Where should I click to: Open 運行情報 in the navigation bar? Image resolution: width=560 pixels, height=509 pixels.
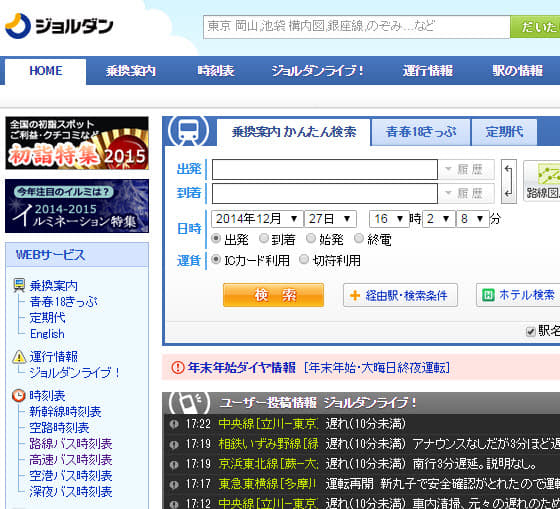tap(428, 71)
